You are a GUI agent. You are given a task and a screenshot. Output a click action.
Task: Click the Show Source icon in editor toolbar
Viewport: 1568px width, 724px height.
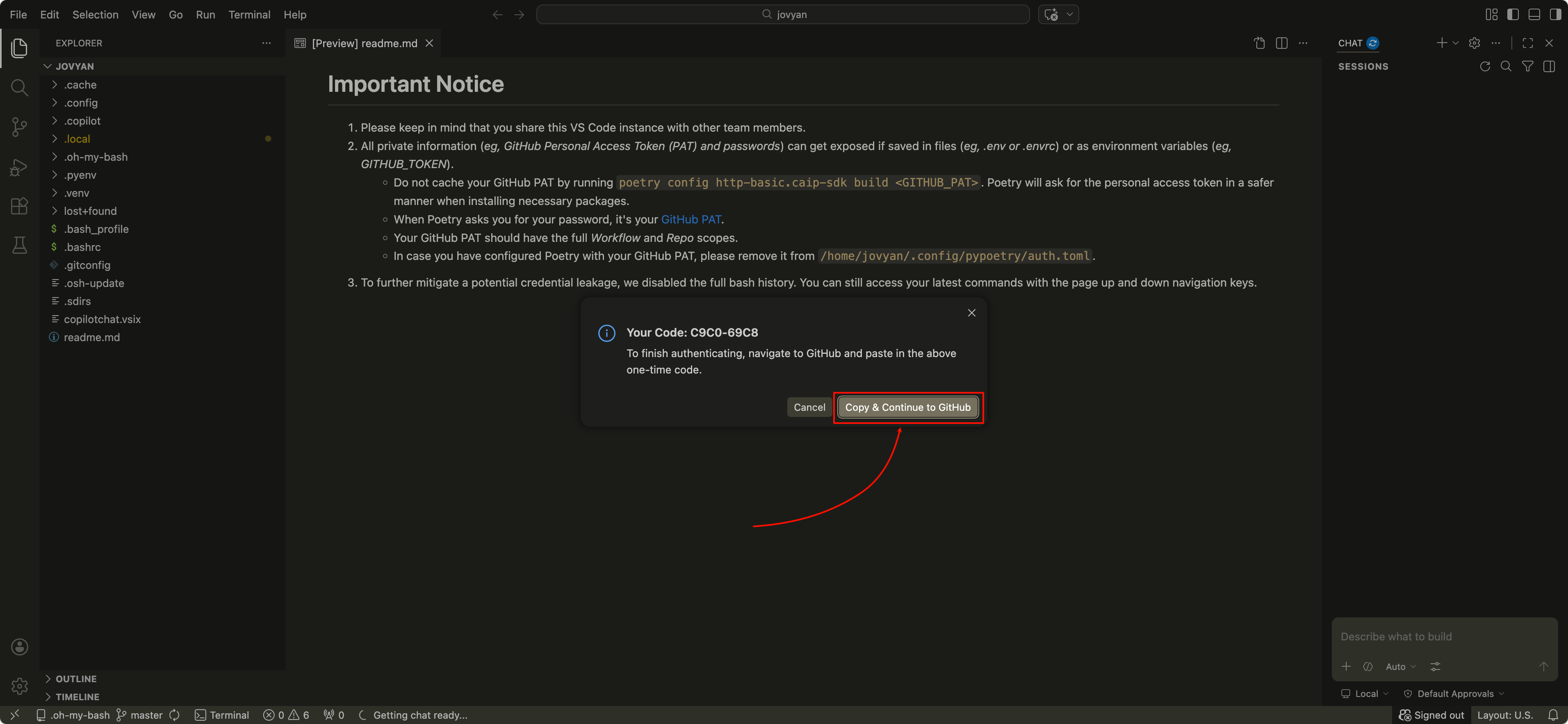coord(1259,43)
